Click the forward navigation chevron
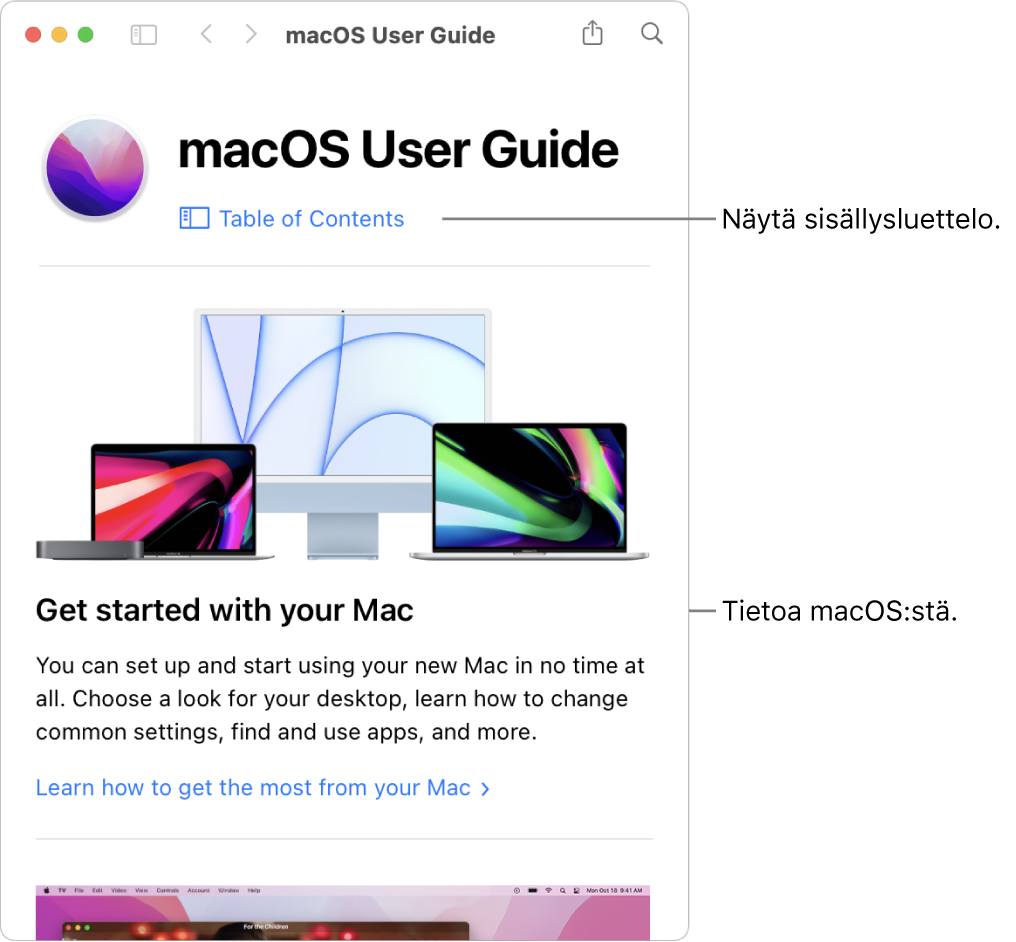Screen dimensions: 1016x942 point(251,33)
